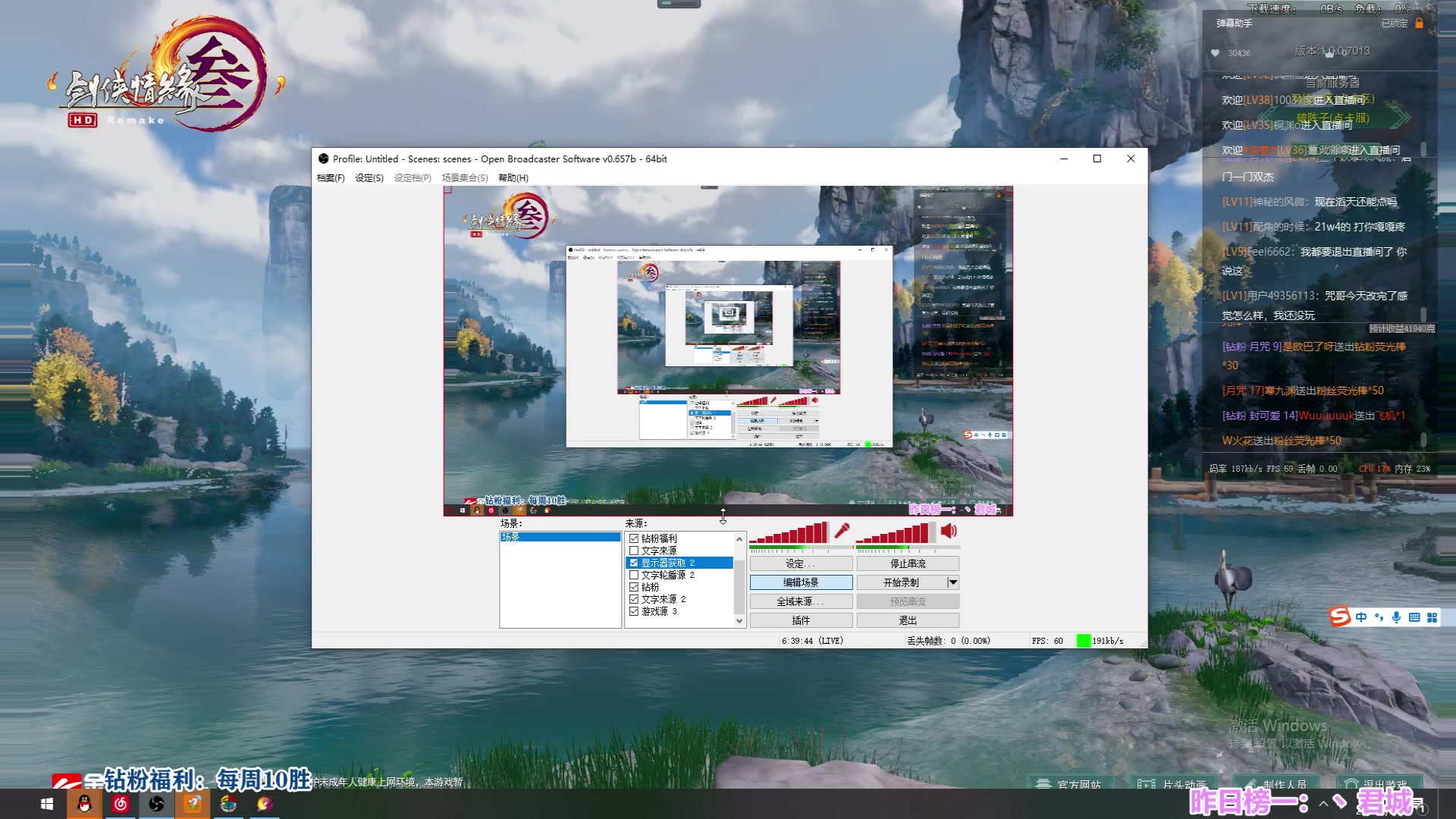Open QQ penguin from the taskbar
This screenshot has width=1456, height=819.
[x=84, y=804]
